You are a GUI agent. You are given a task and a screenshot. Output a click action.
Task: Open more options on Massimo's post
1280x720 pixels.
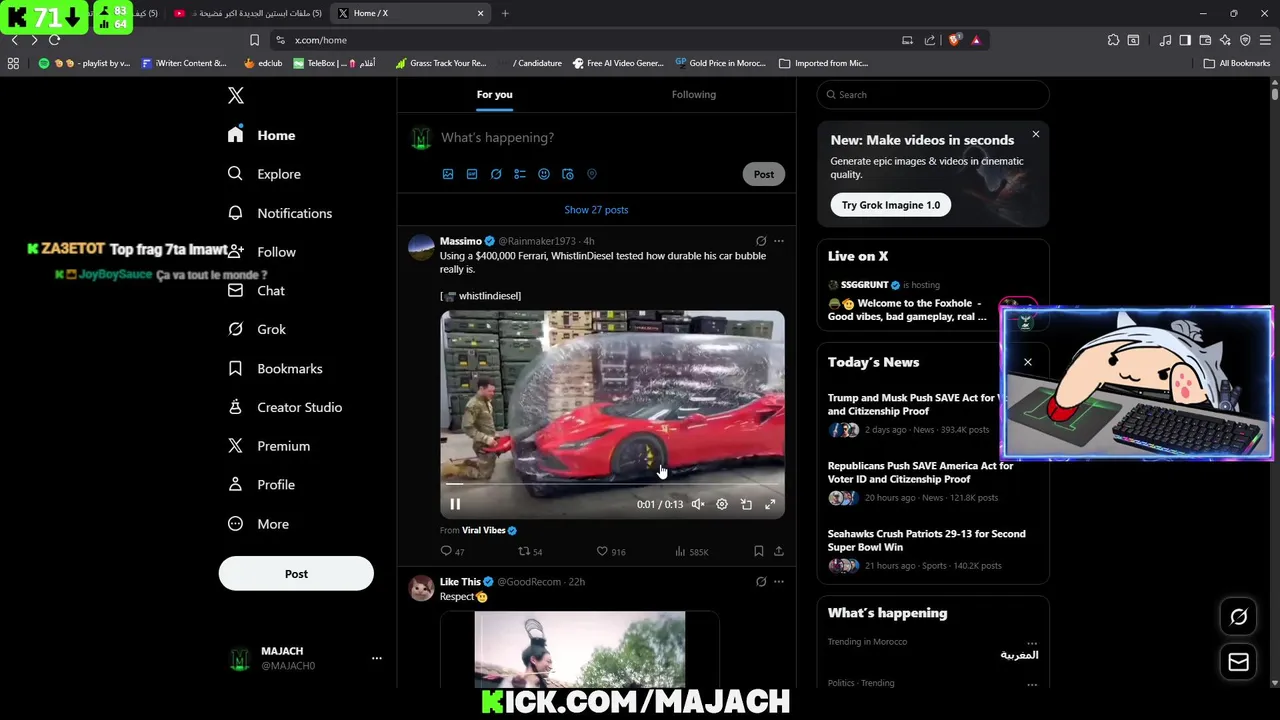(779, 241)
